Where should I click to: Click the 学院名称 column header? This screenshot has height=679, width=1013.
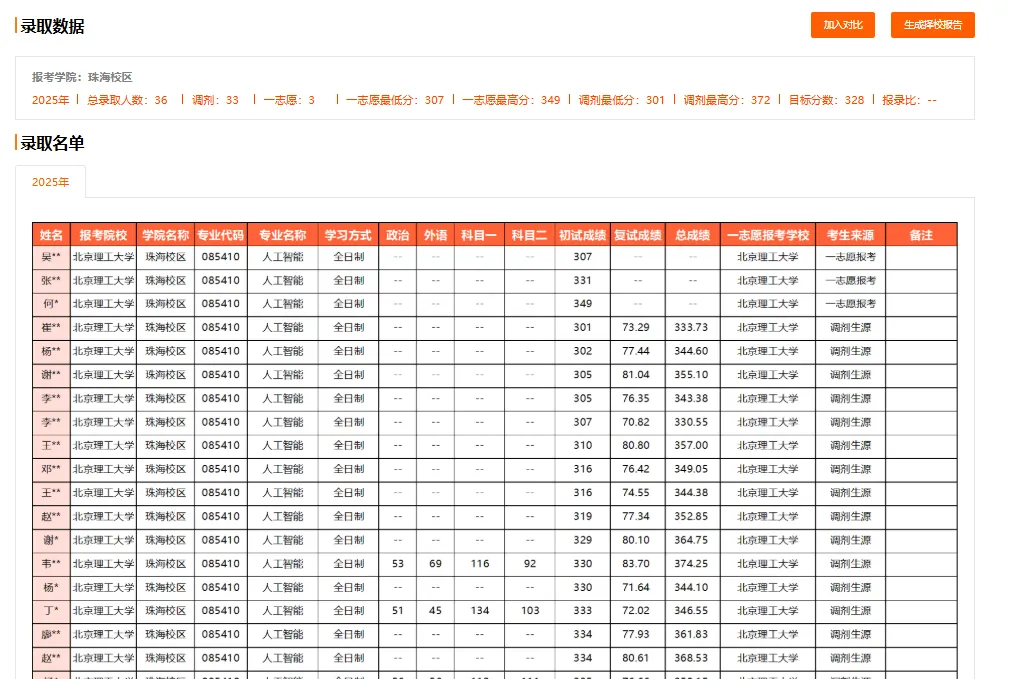point(165,235)
